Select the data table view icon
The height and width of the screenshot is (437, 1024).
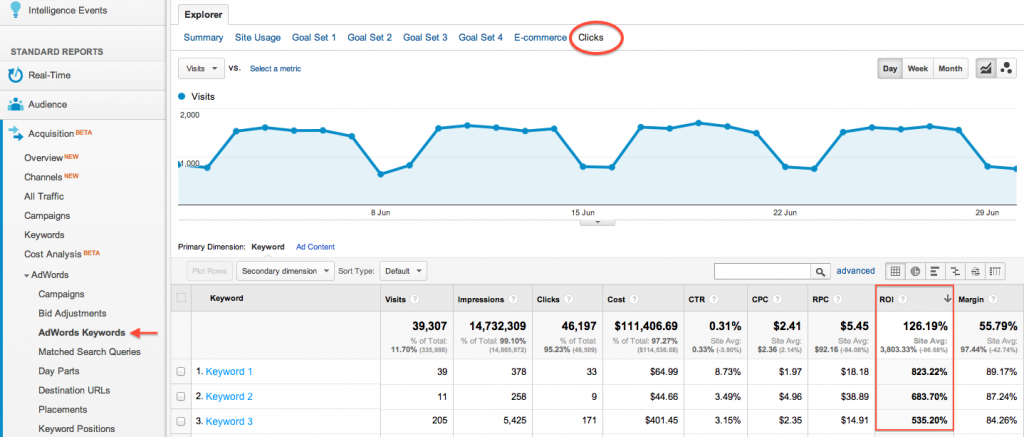pos(896,271)
